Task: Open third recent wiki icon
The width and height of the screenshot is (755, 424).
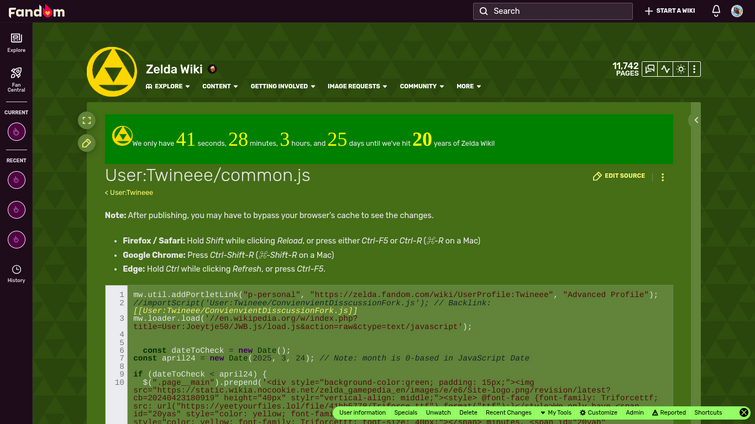Action: coord(16,240)
